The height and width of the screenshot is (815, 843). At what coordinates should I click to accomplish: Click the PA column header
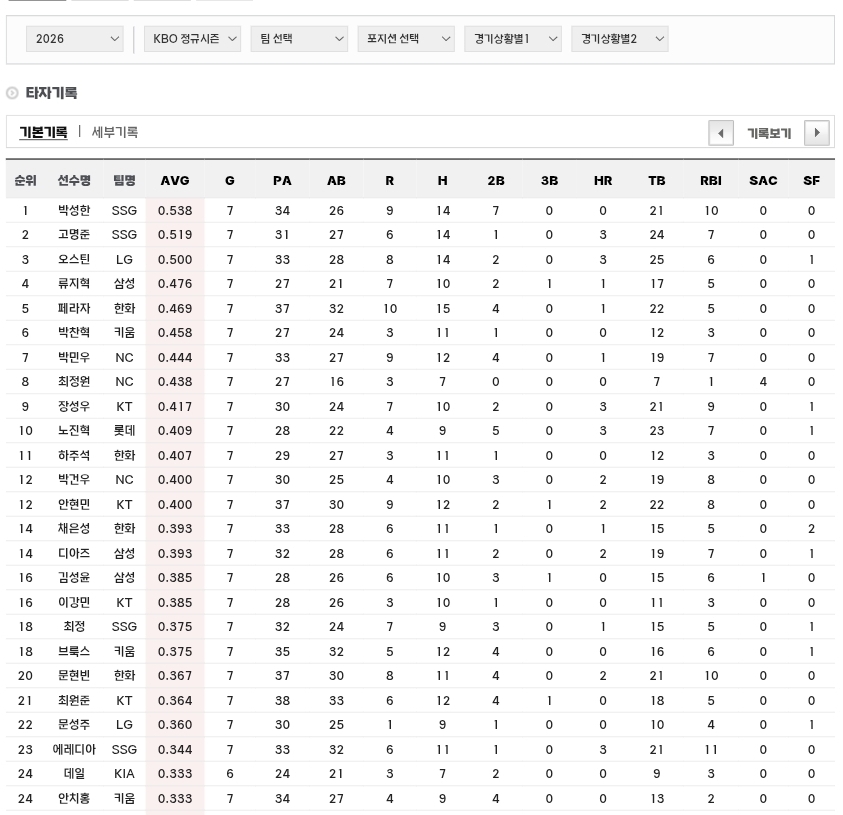tap(282, 181)
